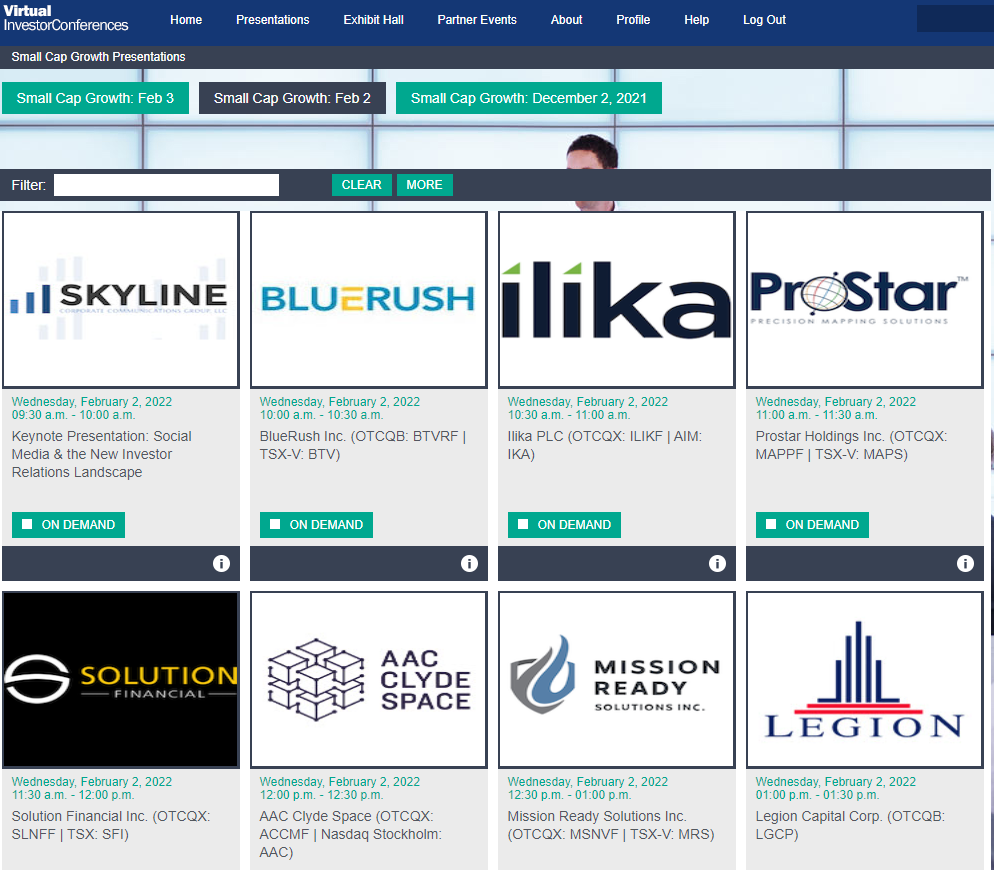Viewport: 994px width, 870px height.
Task: Open the Solution Financial logo thumbnail
Action: pyautogui.click(x=121, y=679)
